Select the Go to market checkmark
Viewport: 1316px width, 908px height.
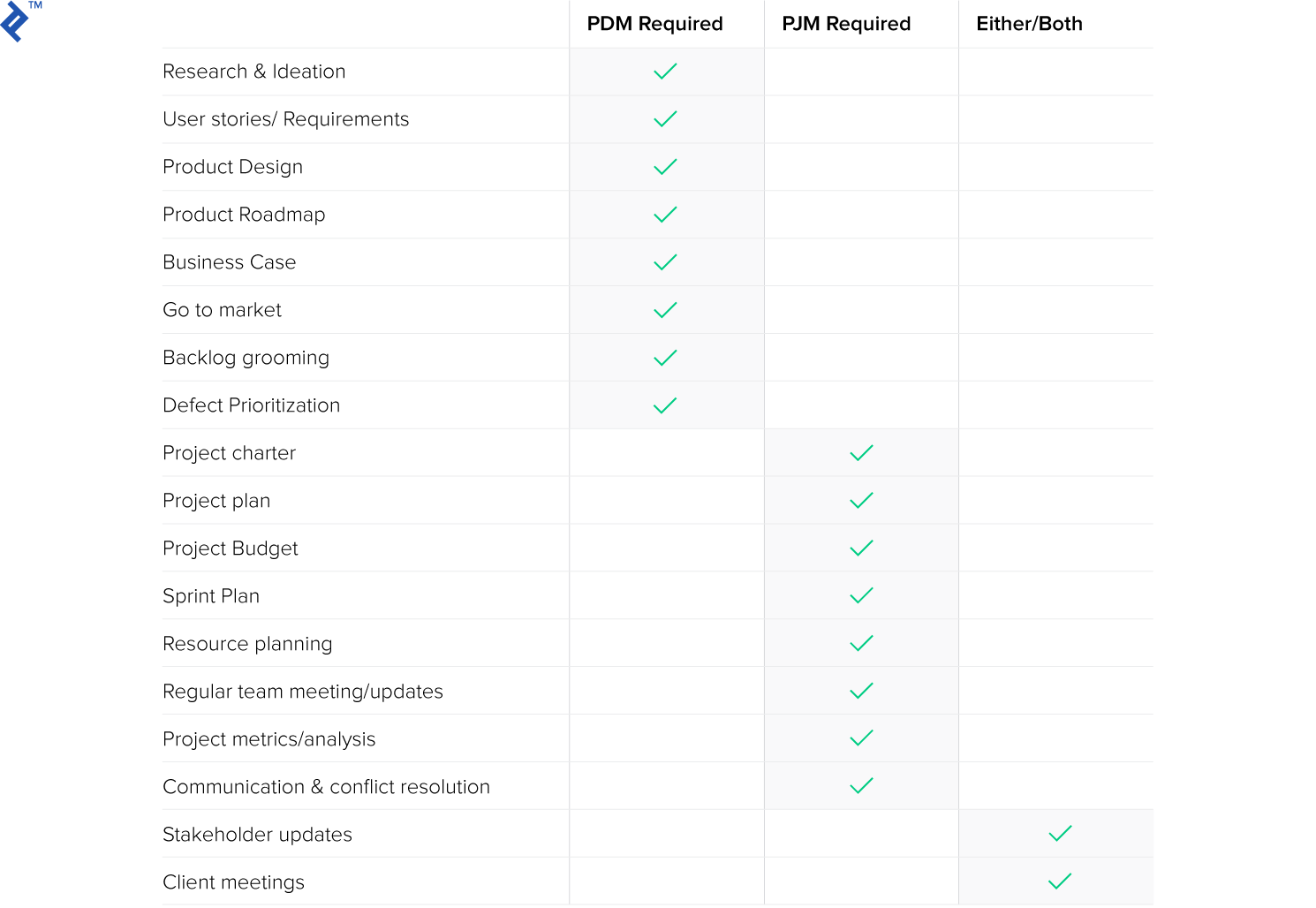click(665, 310)
